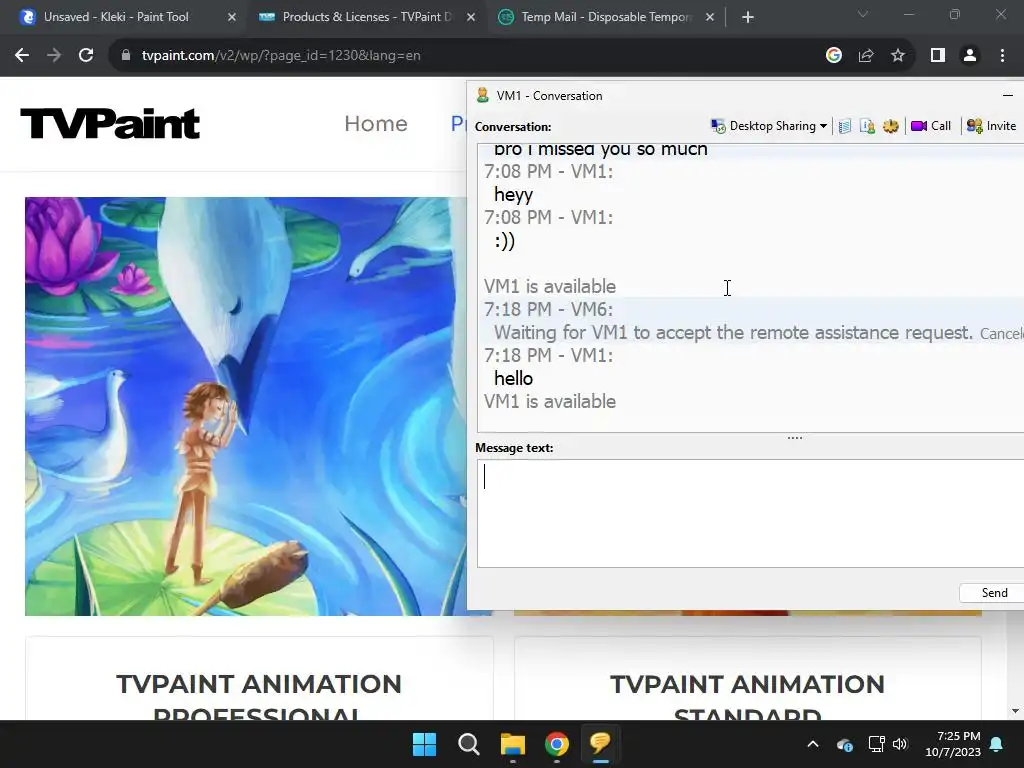Open the clock showing 7:25 PM

click(x=953, y=744)
